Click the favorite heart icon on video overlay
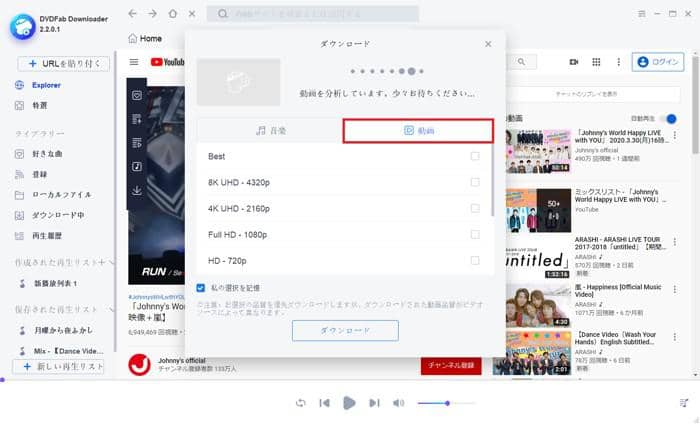This screenshot has height=424, width=700. coord(137,95)
